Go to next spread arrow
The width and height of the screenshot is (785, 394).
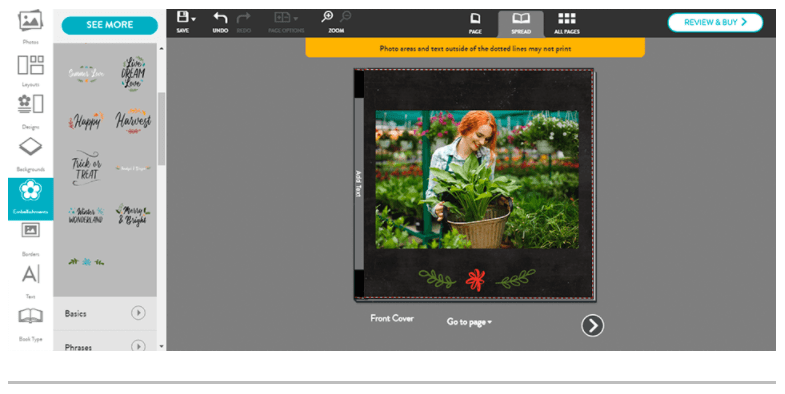tap(592, 325)
